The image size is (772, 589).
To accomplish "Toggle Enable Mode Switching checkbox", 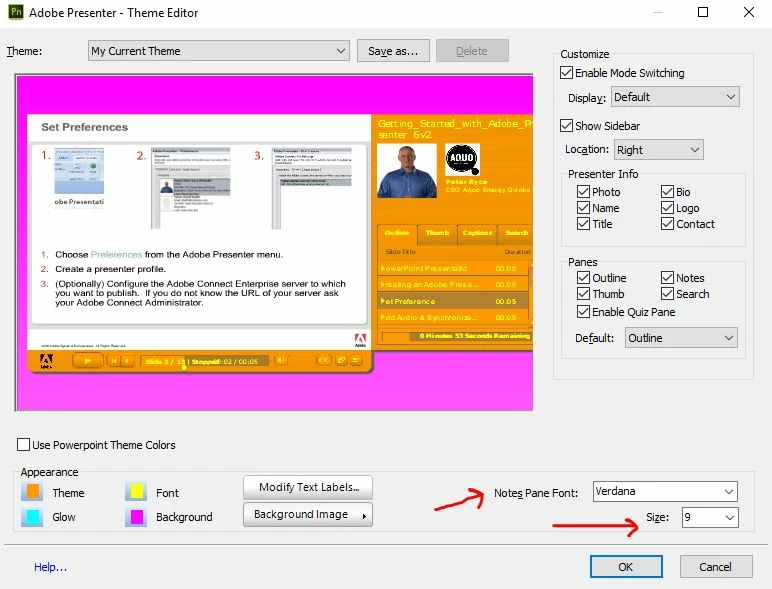I will pos(566,73).
